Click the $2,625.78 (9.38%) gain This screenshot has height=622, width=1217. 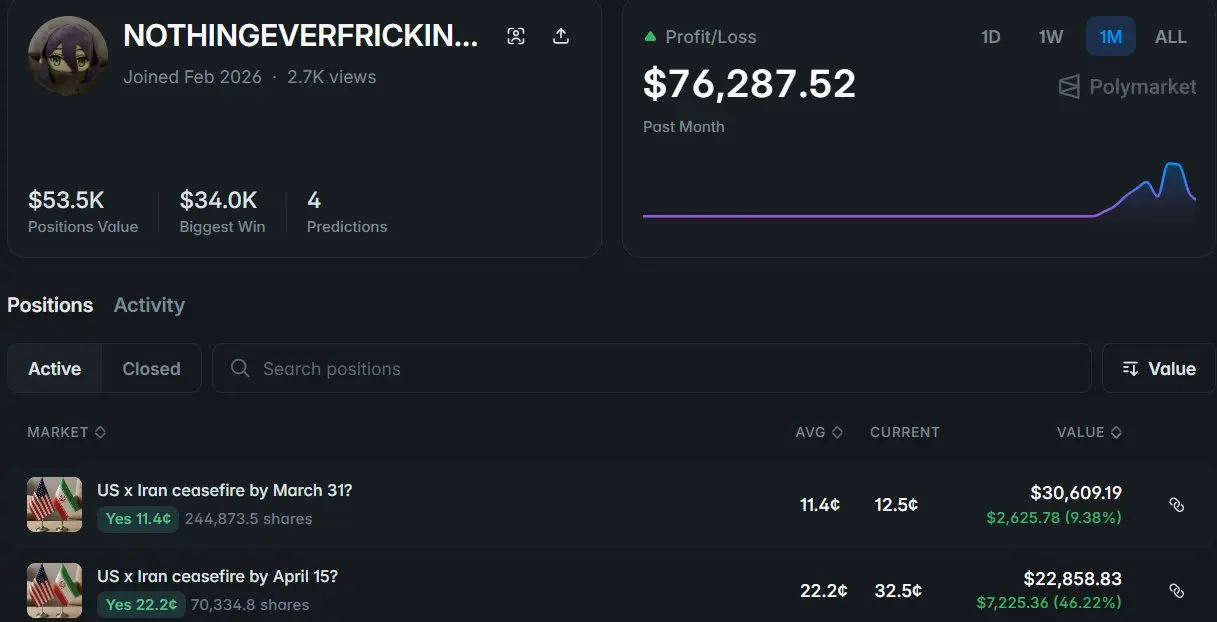tap(1054, 517)
